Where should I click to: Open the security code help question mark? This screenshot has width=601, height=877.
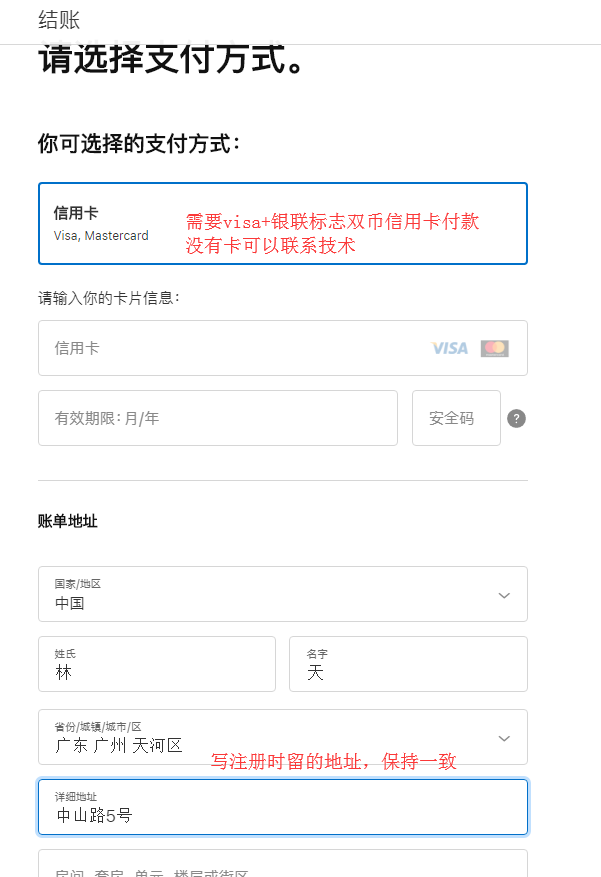[x=516, y=418]
